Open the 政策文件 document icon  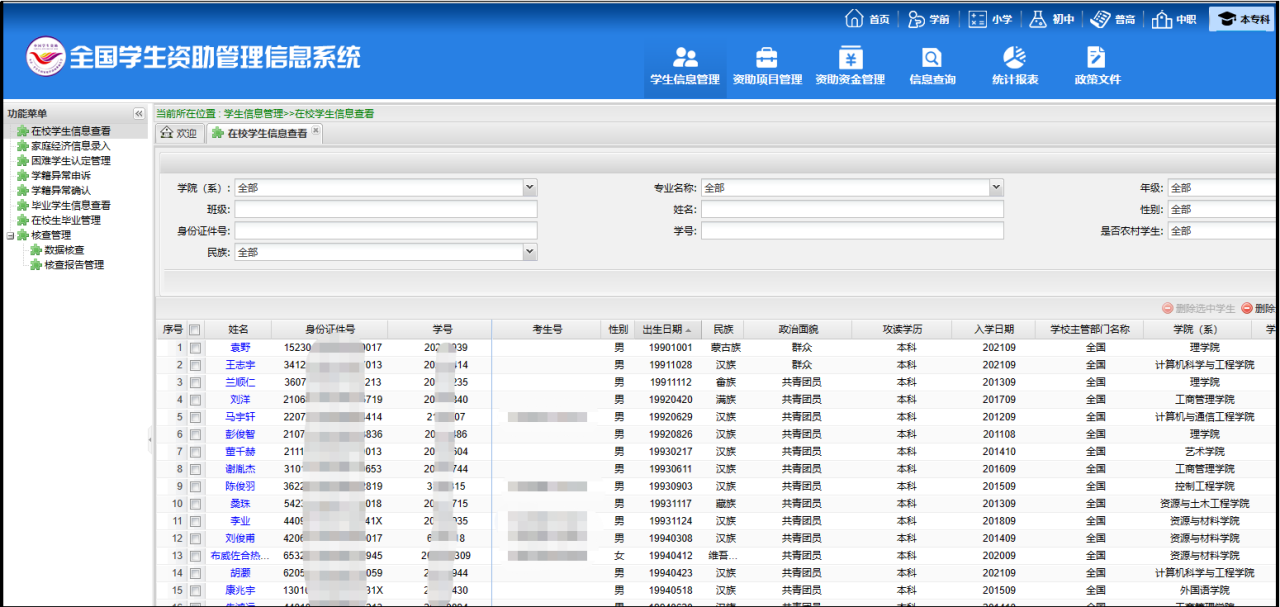tap(1097, 58)
